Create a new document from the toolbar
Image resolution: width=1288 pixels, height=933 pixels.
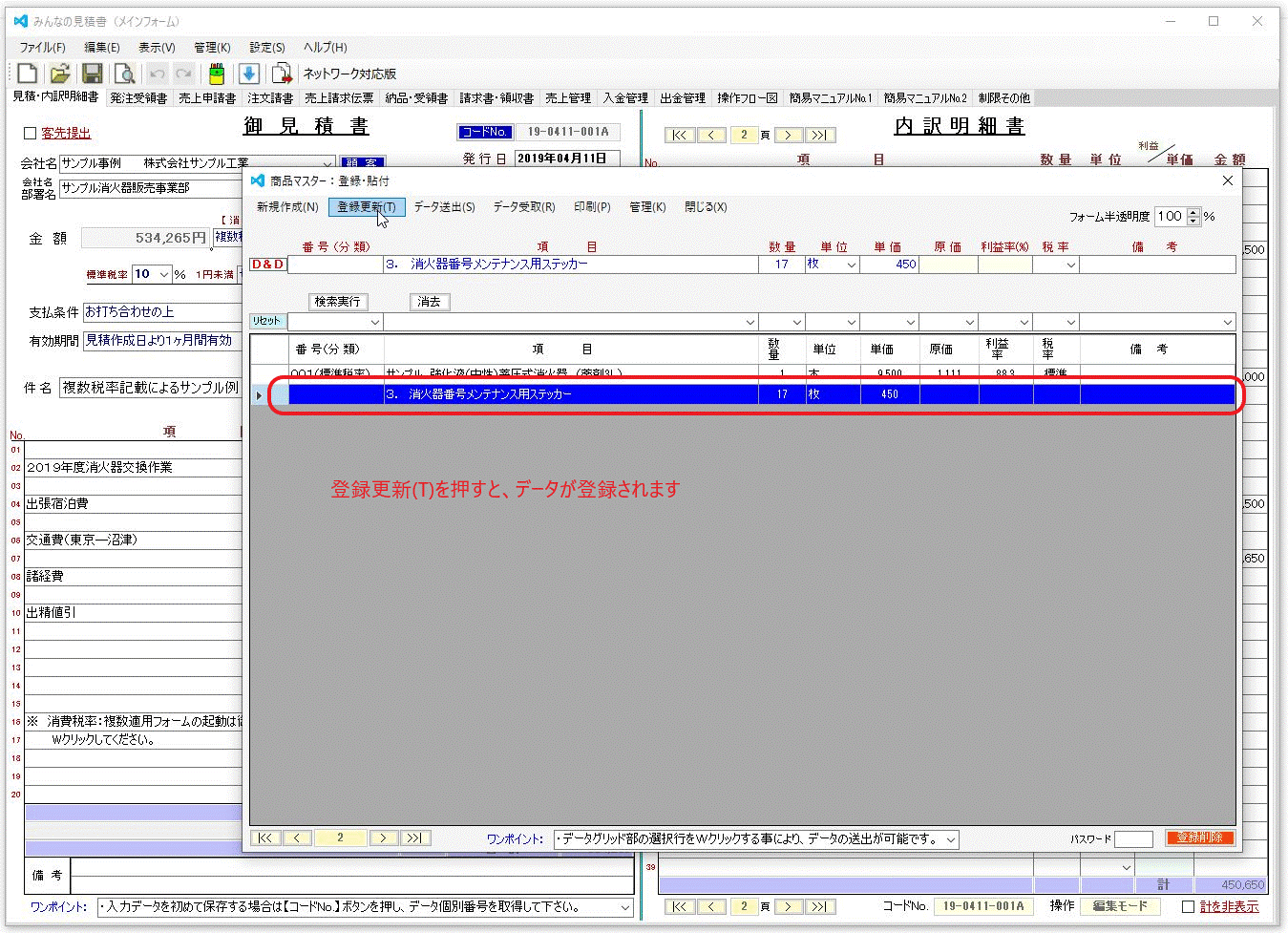click(27, 74)
